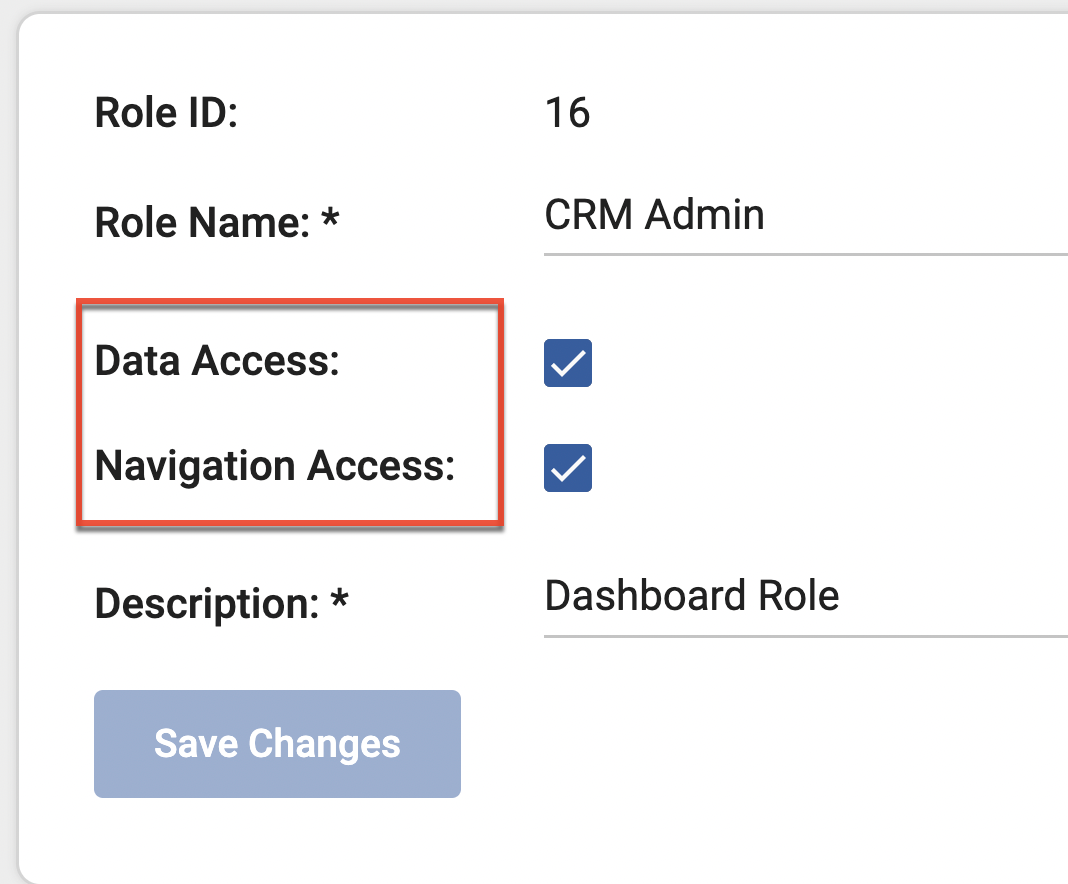This screenshot has width=1068, height=884.
Task: Toggle the Data Access setting off
Action: 567,364
